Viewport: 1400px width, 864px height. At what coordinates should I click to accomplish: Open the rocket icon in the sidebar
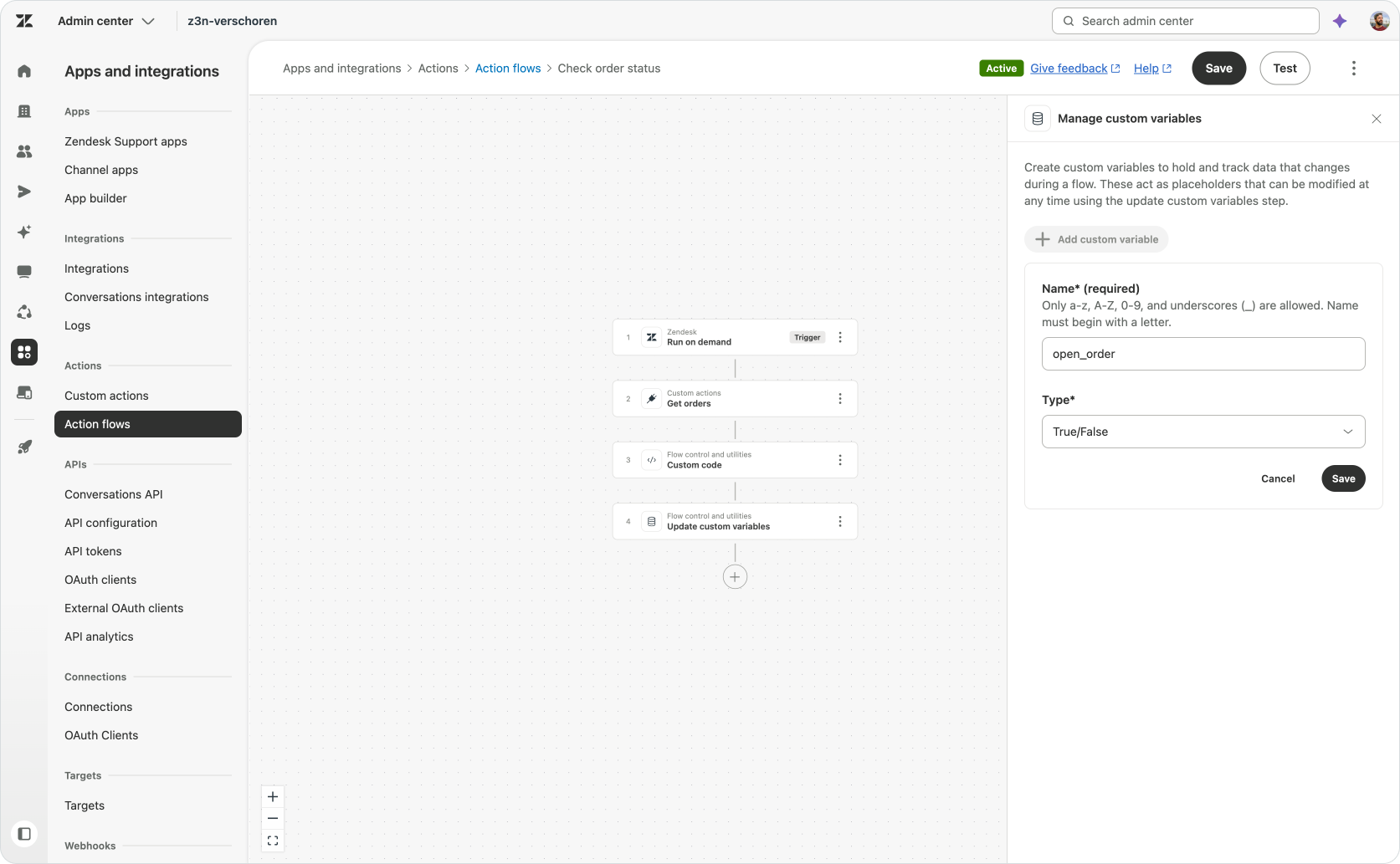24,447
